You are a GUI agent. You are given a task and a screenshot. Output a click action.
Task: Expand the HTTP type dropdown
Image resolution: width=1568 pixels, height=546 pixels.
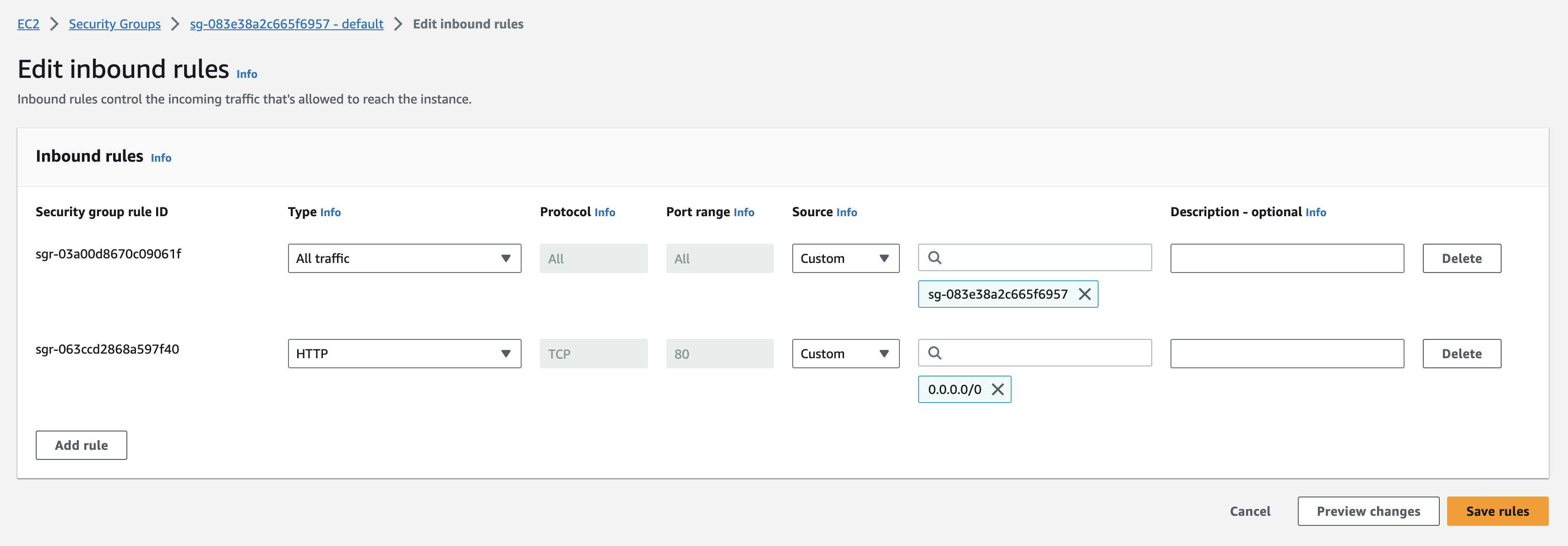[404, 354]
